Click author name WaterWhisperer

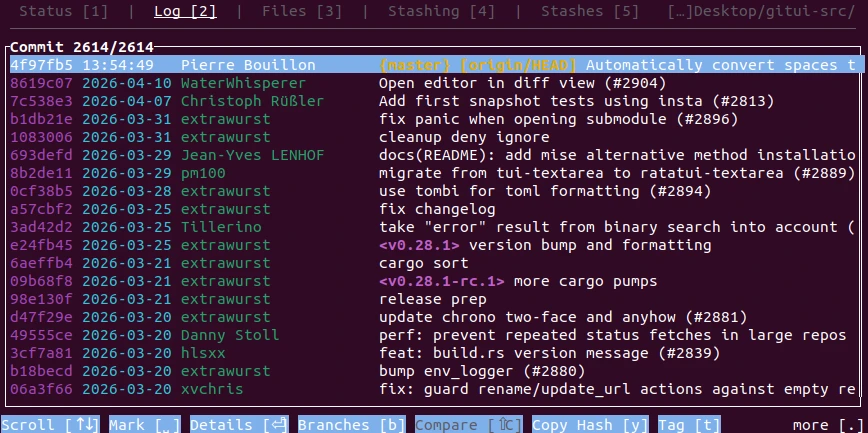click(244, 83)
